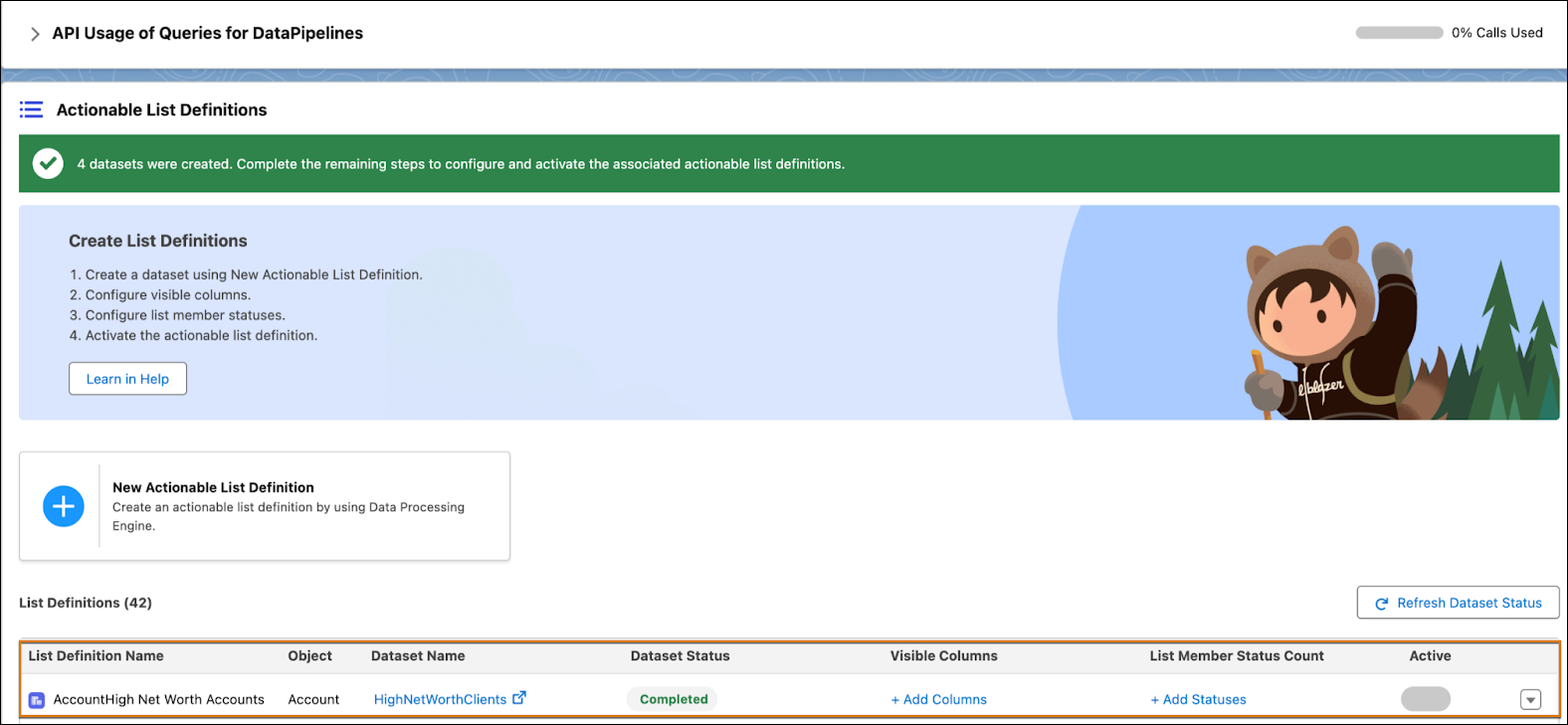Click Refresh Dataset Status button

(x=1458, y=603)
